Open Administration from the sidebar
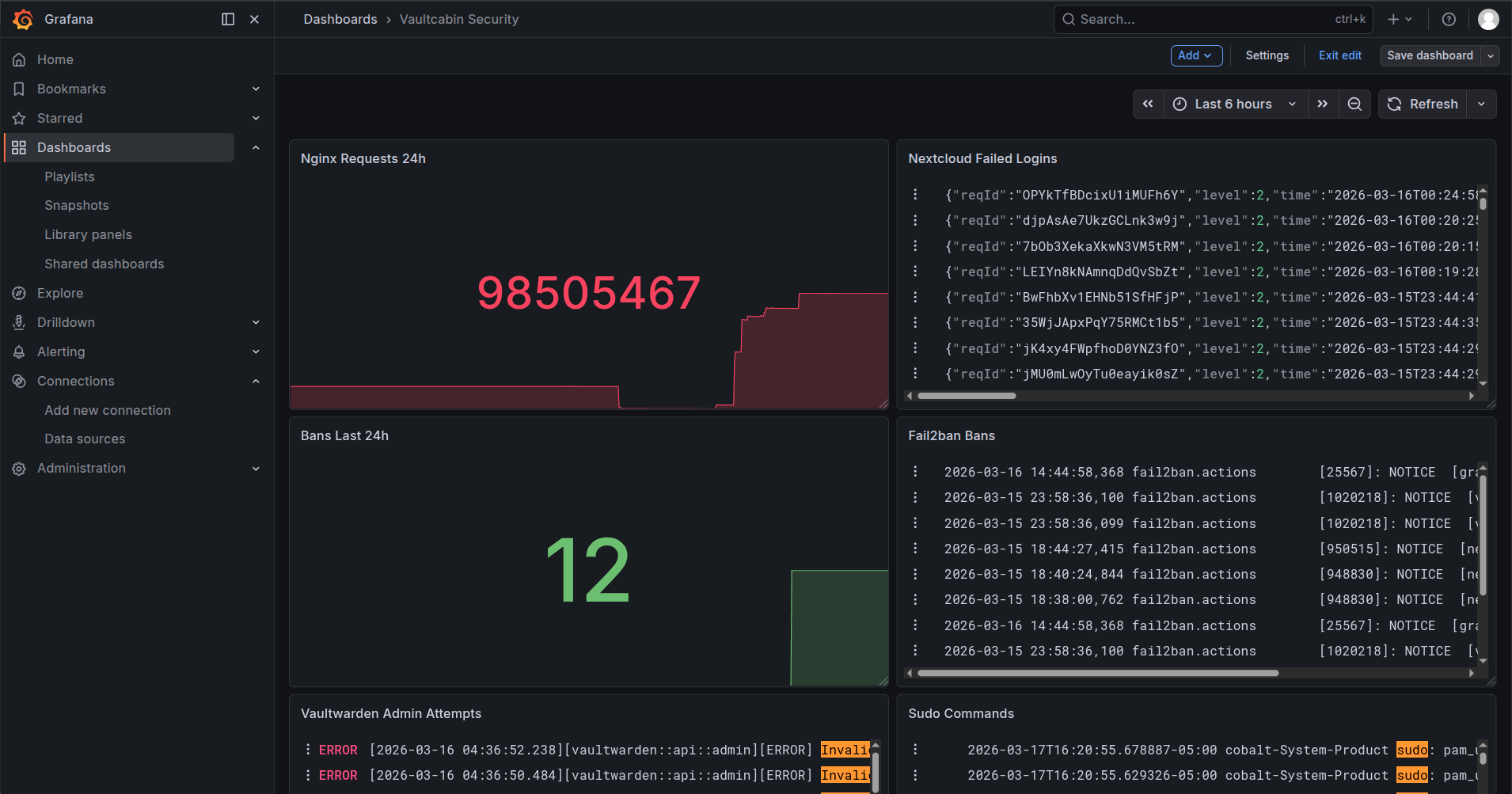The image size is (1512, 794). tap(82, 468)
